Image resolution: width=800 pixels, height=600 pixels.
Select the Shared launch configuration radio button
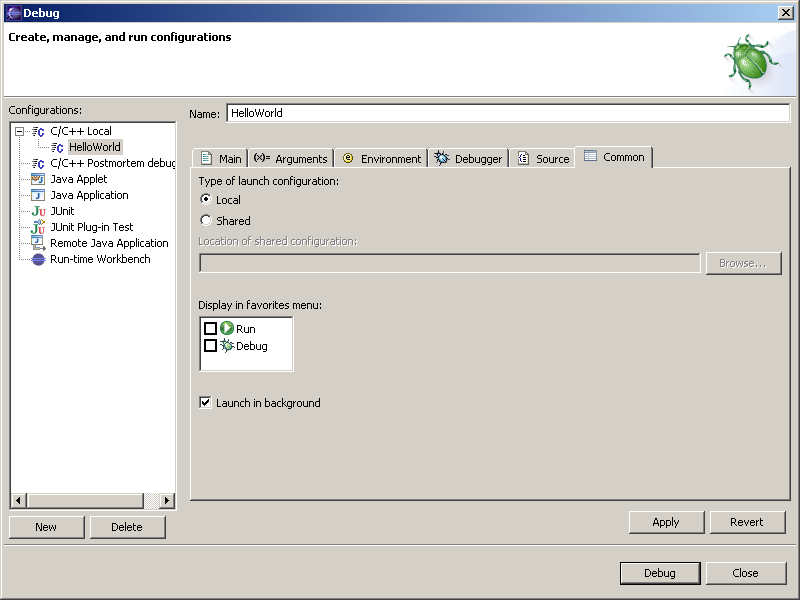tap(206, 221)
